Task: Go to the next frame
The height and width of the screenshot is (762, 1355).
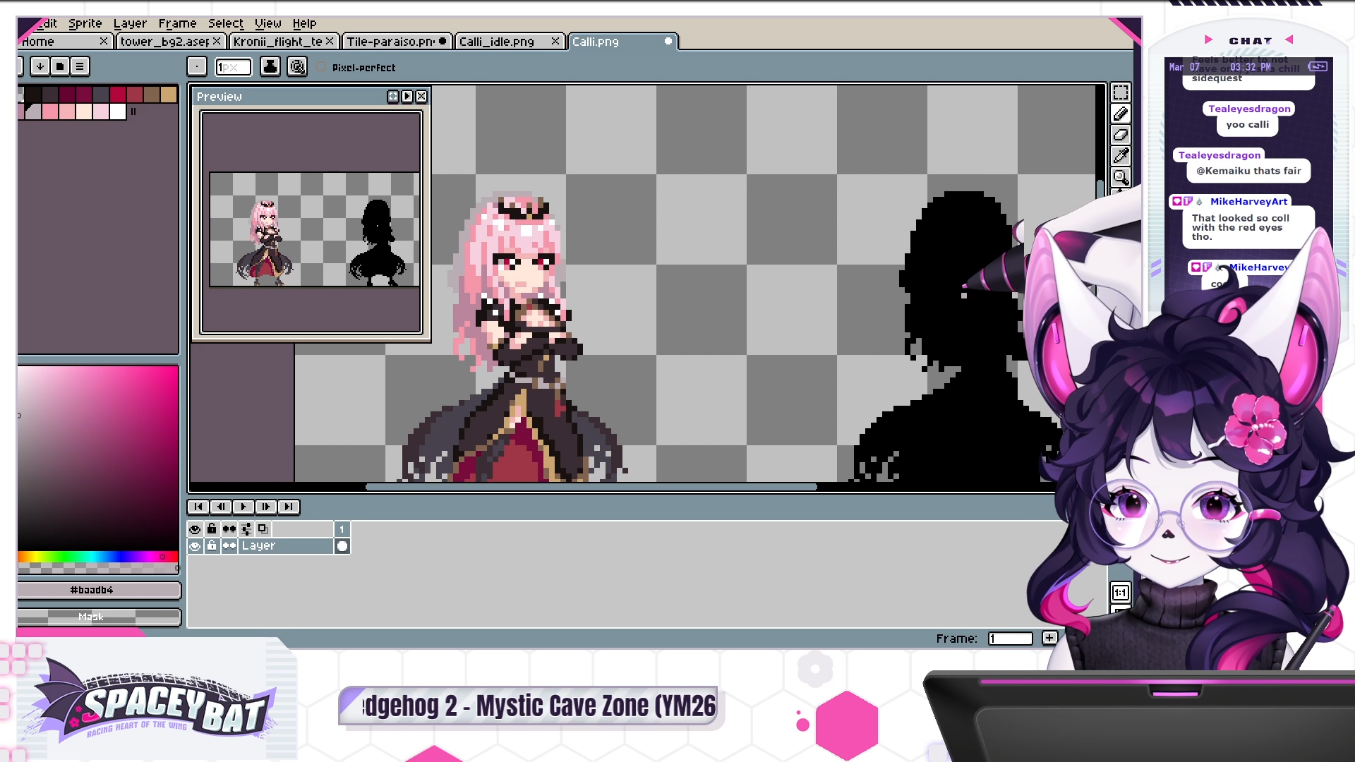Action: point(266,507)
